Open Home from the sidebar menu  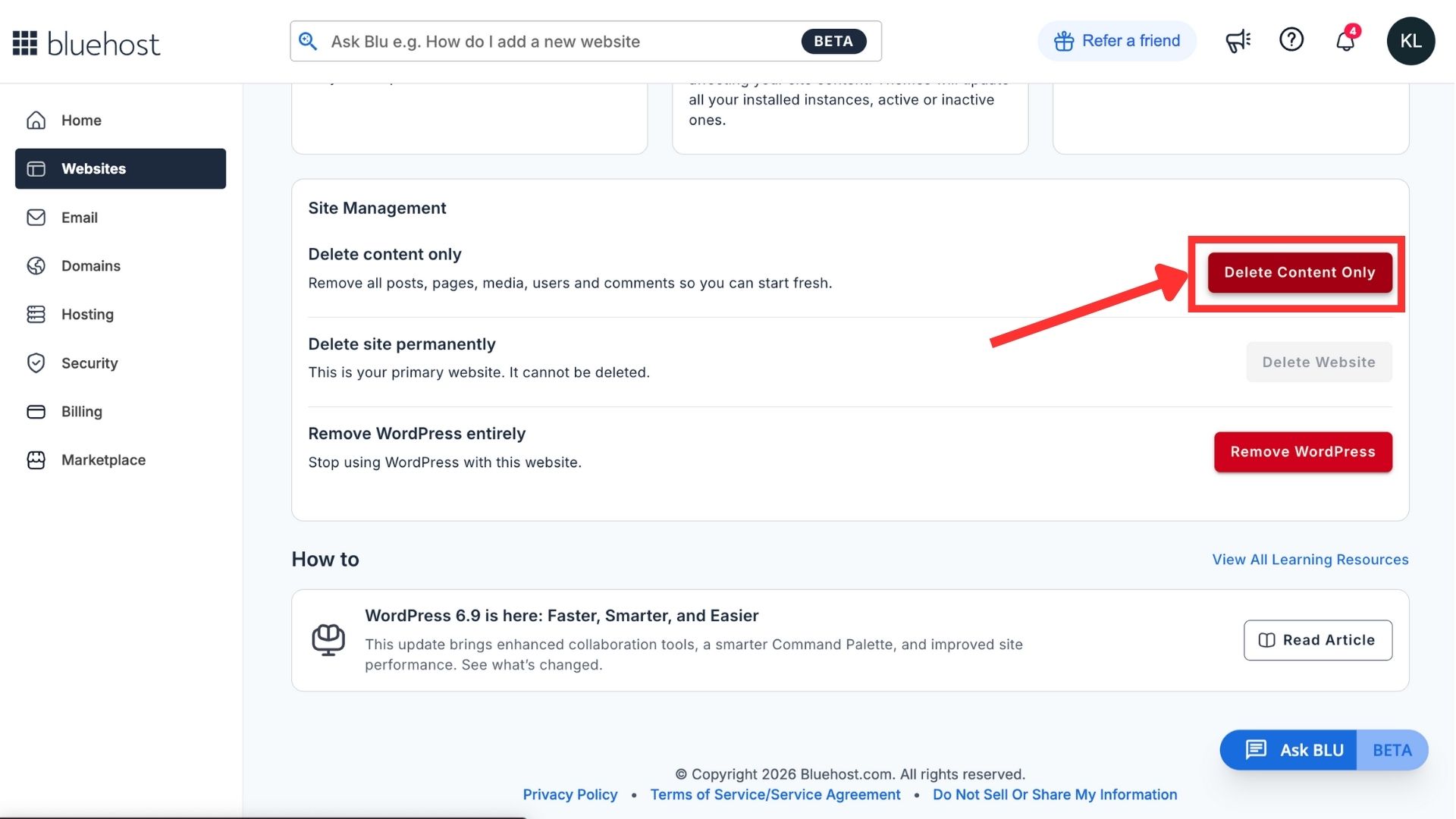tap(81, 120)
